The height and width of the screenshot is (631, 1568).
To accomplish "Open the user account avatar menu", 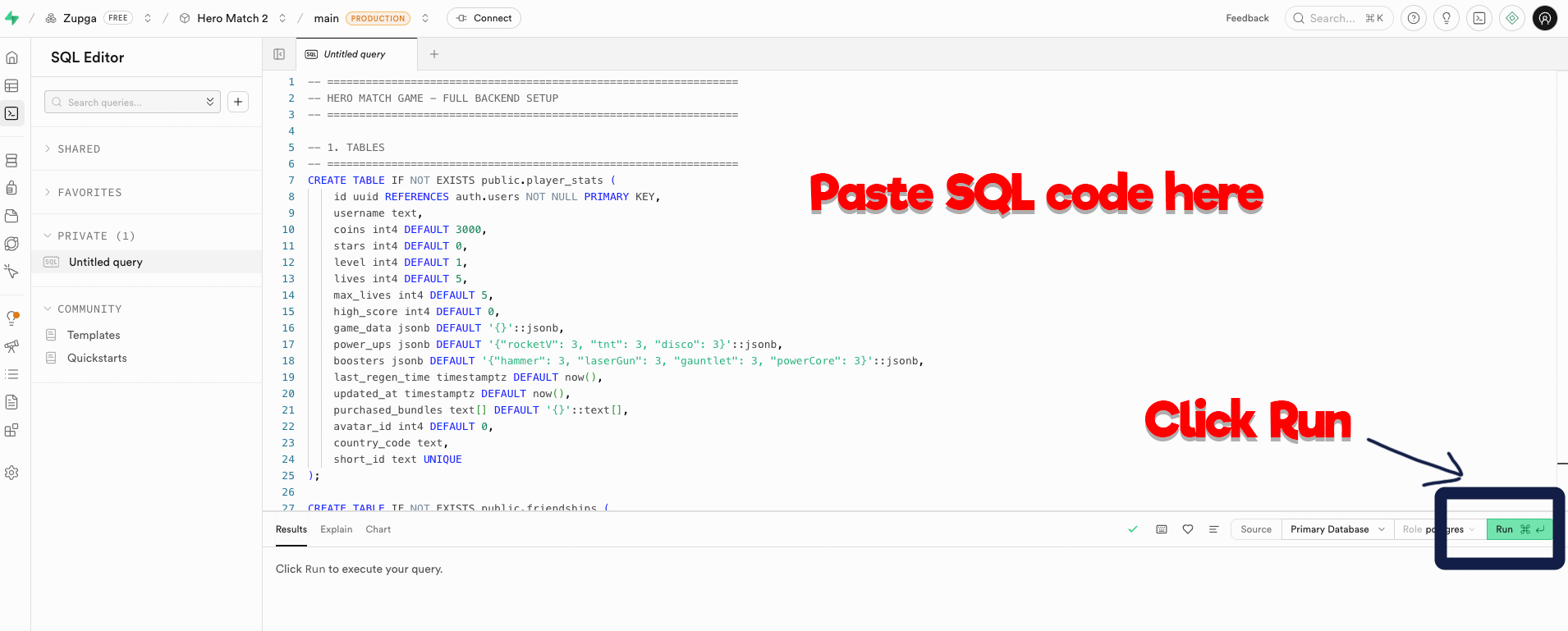I will (x=1545, y=18).
